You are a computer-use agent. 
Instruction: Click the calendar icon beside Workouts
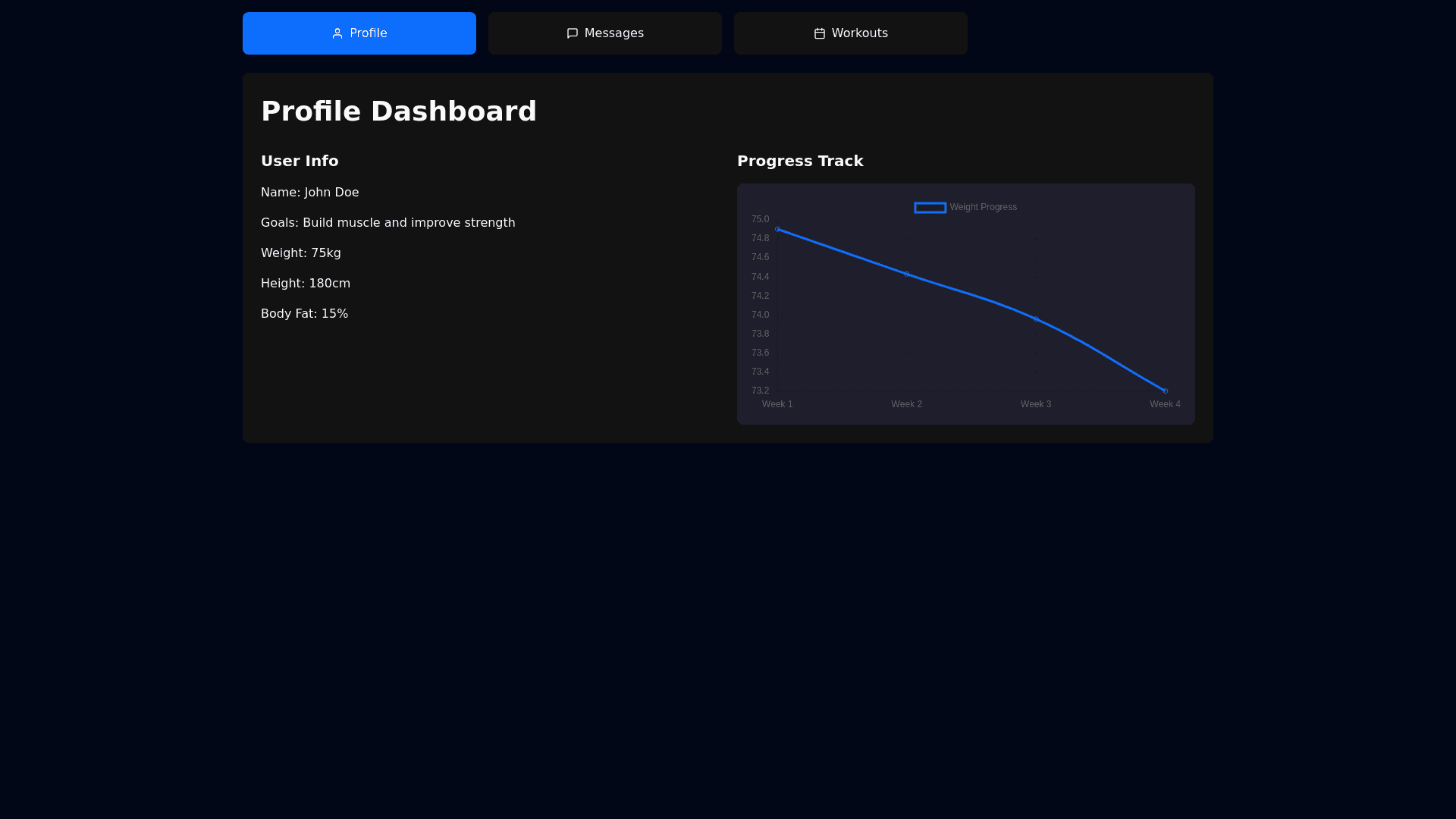820,33
